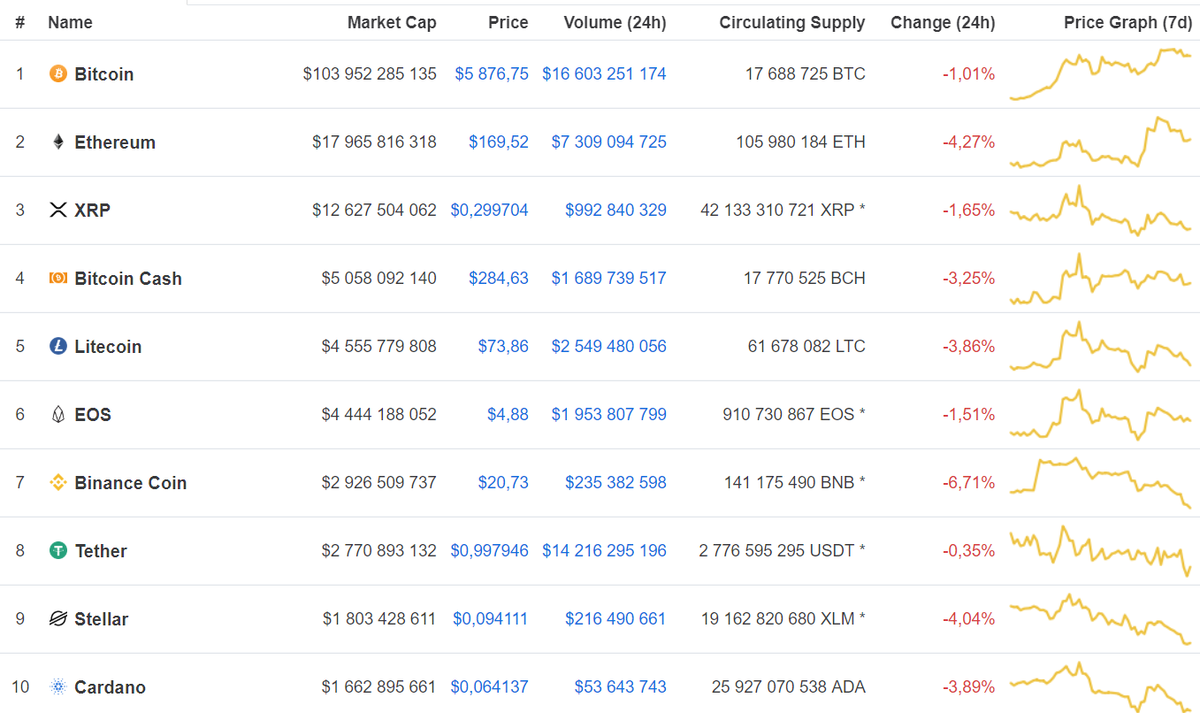Click the Stellar logo icon

[x=58, y=618]
